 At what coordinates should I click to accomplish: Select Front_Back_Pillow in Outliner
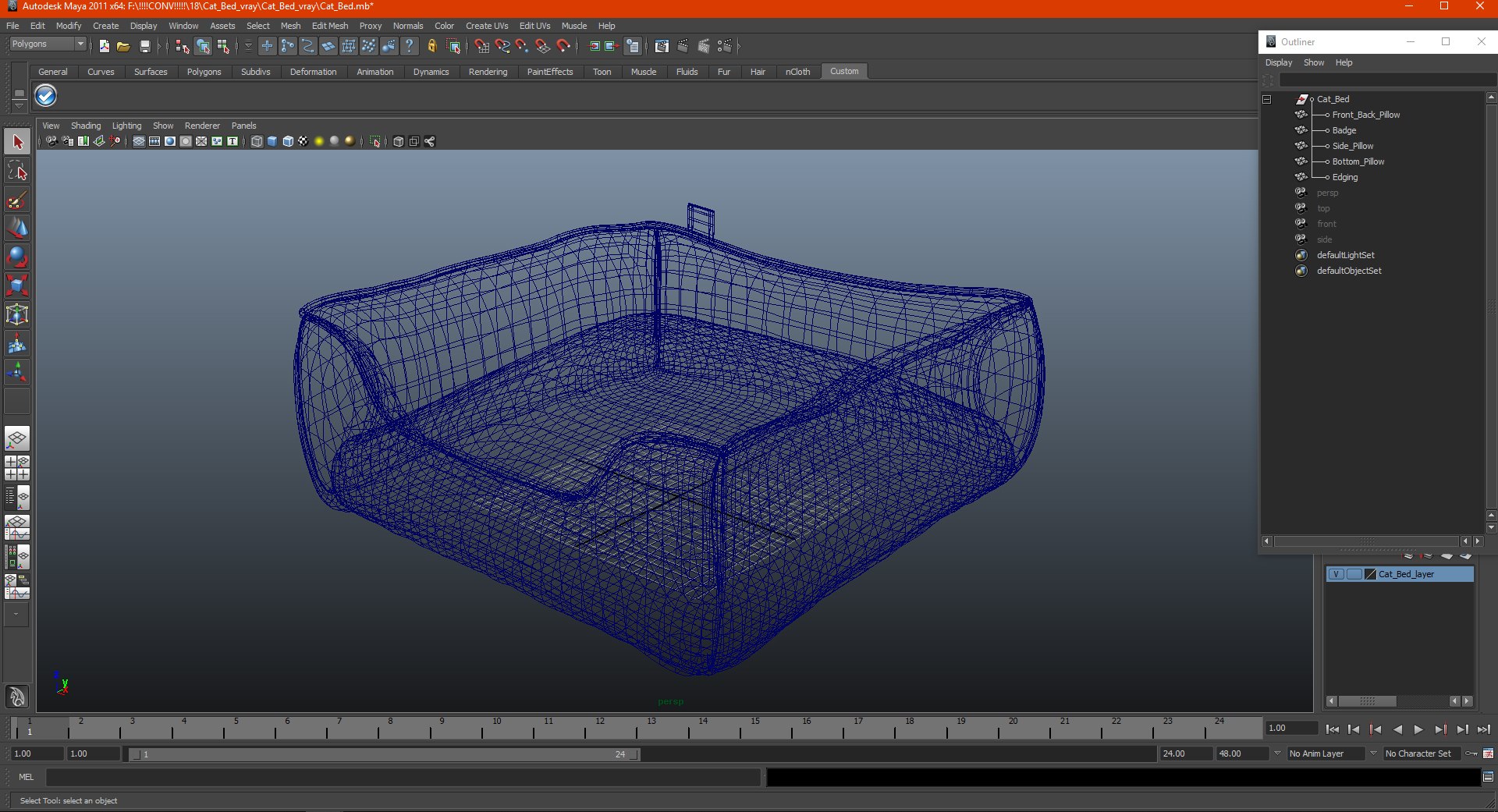coord(1365,115)
